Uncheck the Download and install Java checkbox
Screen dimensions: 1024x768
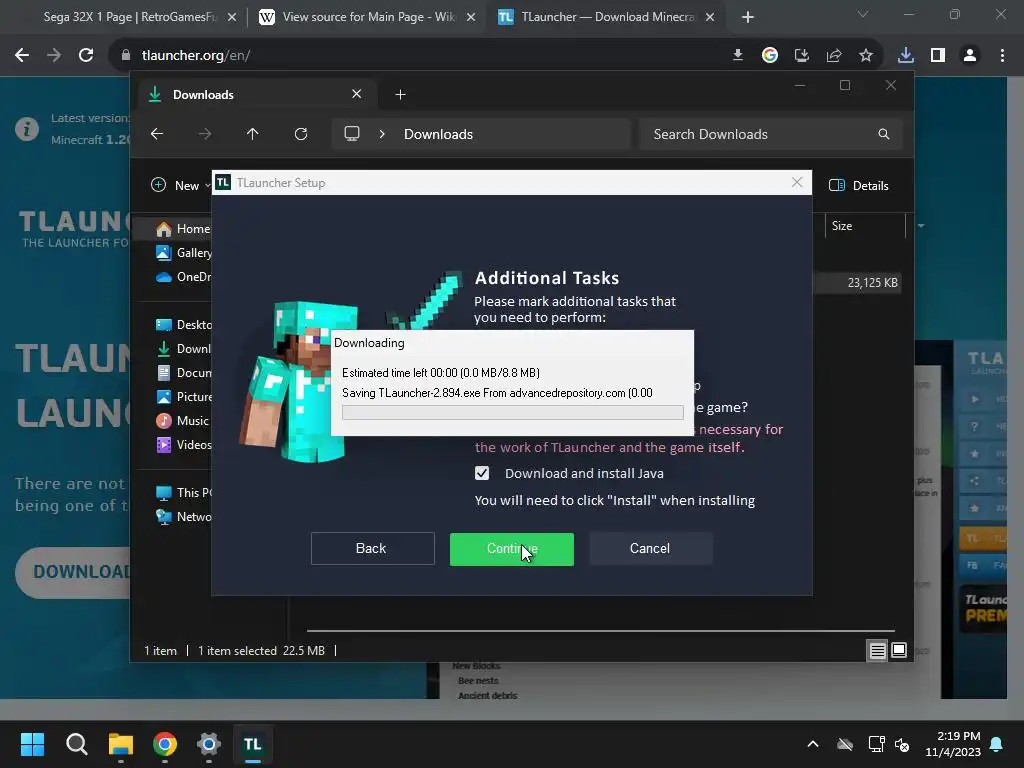(482, 473)
